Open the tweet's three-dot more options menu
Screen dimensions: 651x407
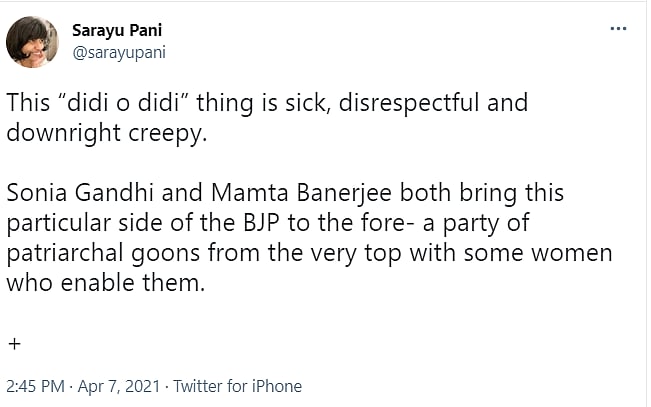[619, 29]
